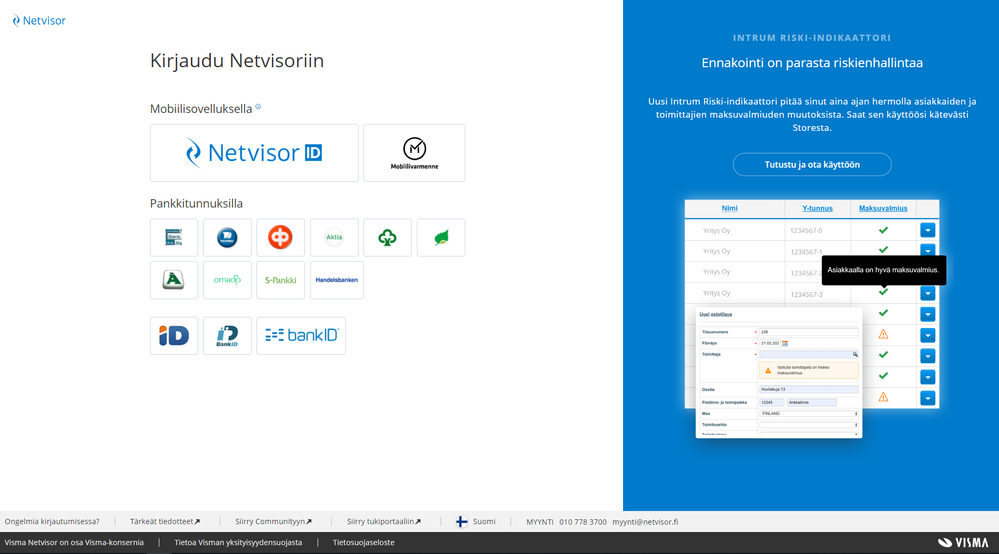Click 'Ennakointi on parasta riskienhallintaa' headline
The width and height of the screenshot is (999, 554).
(x=812, y=62)
